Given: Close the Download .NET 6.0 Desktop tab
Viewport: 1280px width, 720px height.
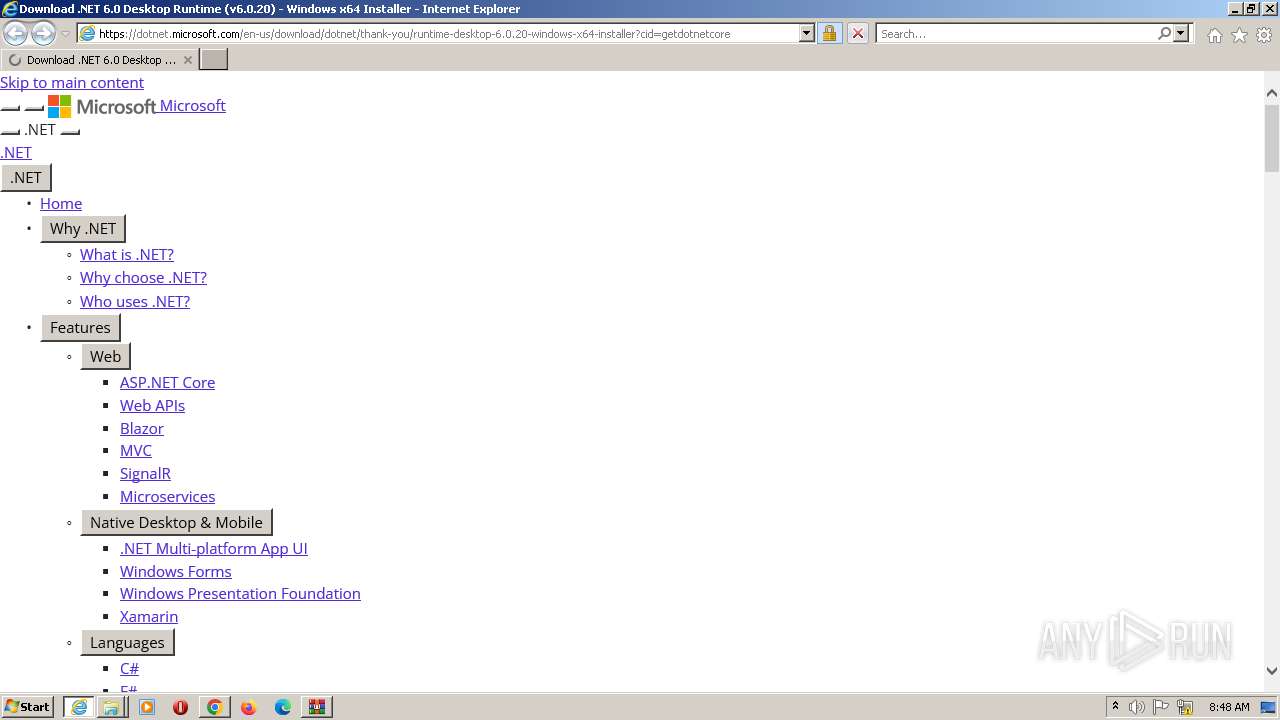Looking at the screenshot, I should pyautogui.click(x=188, y=60).
